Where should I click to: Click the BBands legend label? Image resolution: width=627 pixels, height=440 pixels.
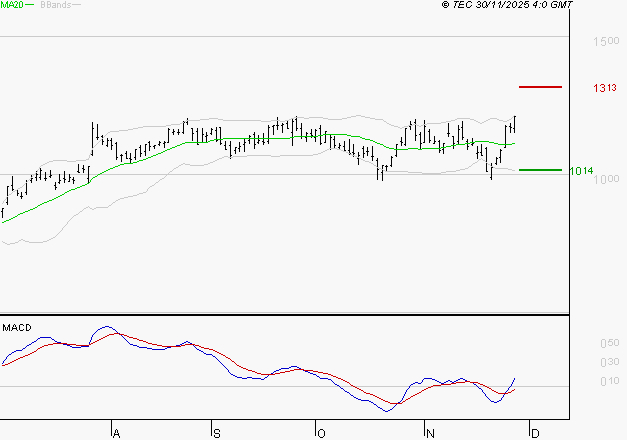click(x=56, y=5)
